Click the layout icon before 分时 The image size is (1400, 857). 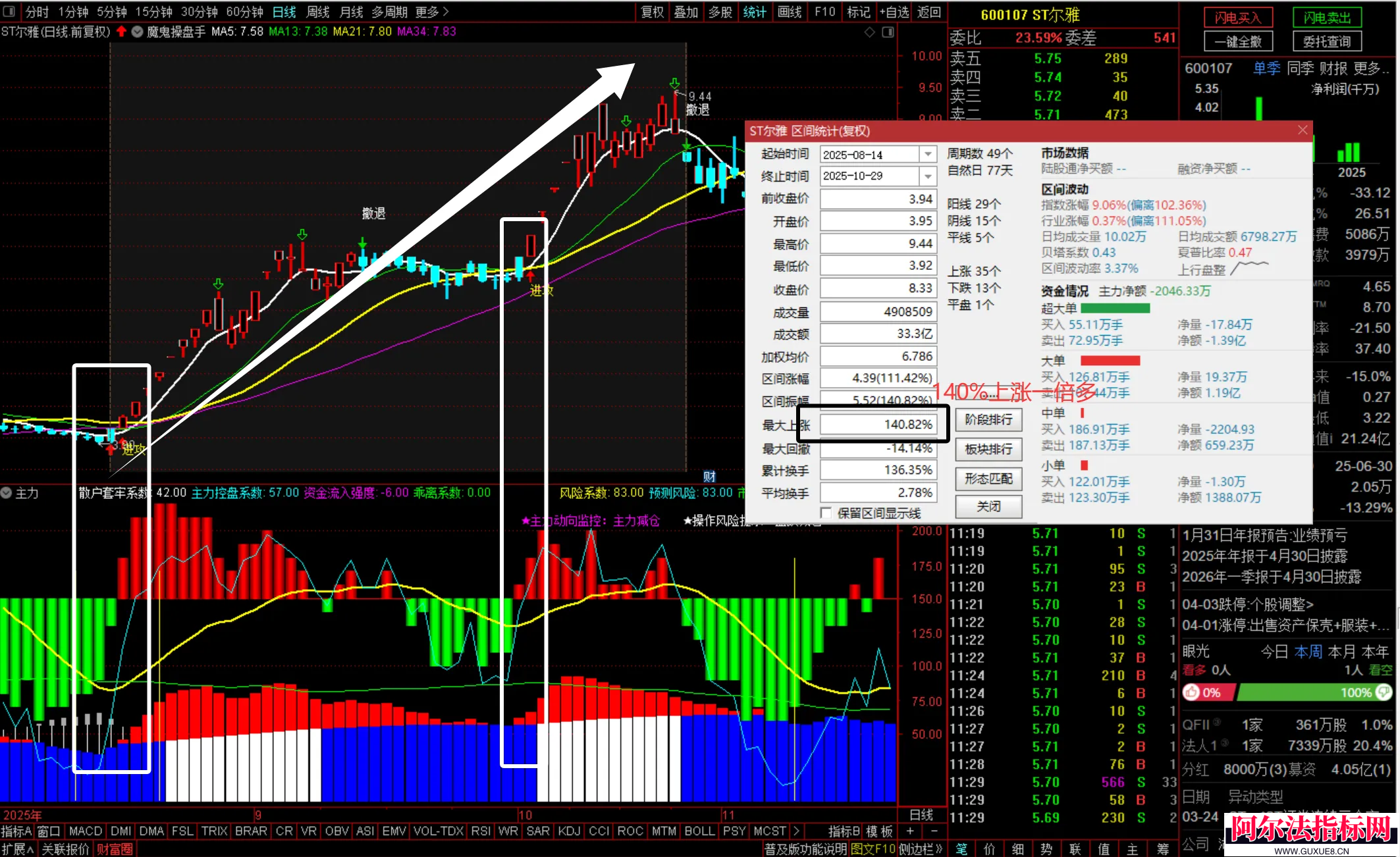tap(9, 11)
